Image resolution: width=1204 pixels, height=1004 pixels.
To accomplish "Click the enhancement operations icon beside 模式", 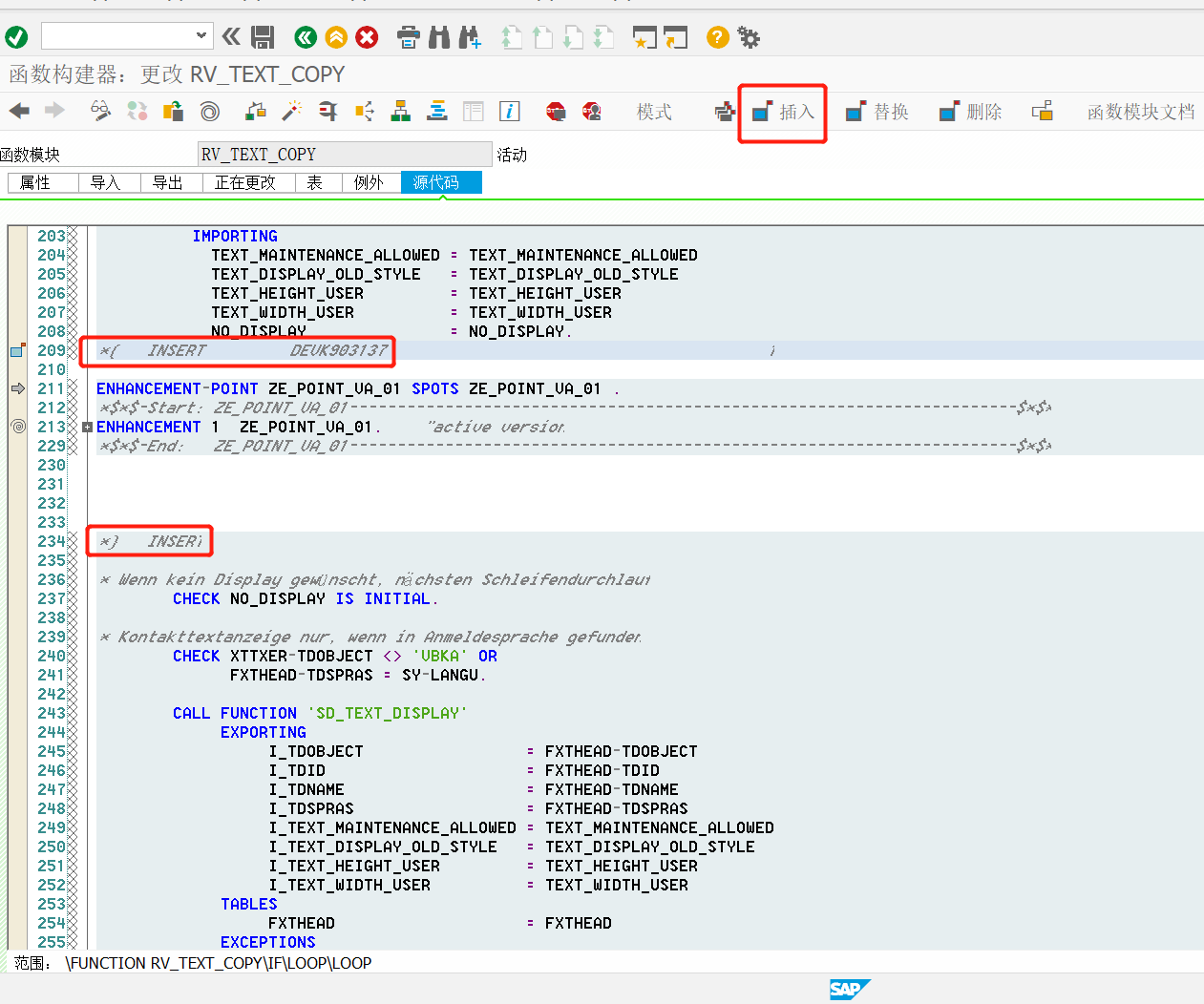I will [725, 112].
